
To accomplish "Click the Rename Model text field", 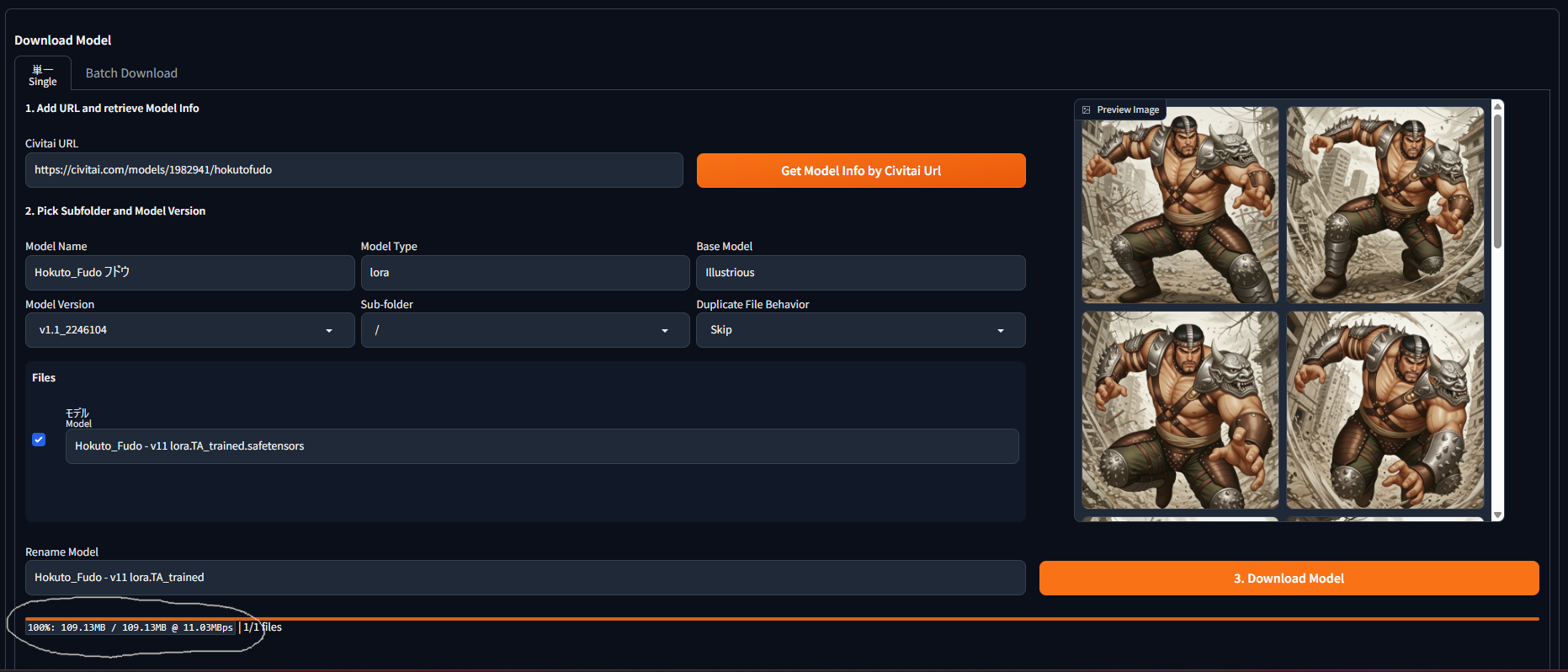I will 524,578.
